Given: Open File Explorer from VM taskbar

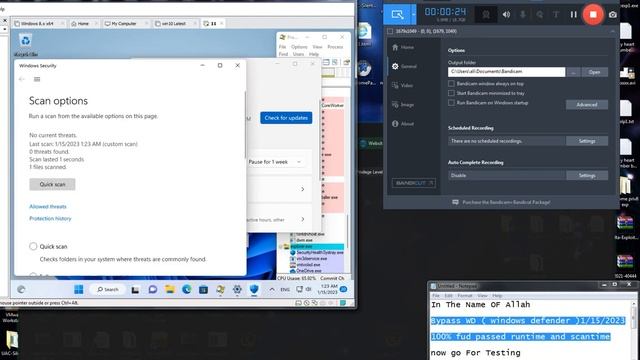Looking at the screenshot, I should click(x=170, y=289).
